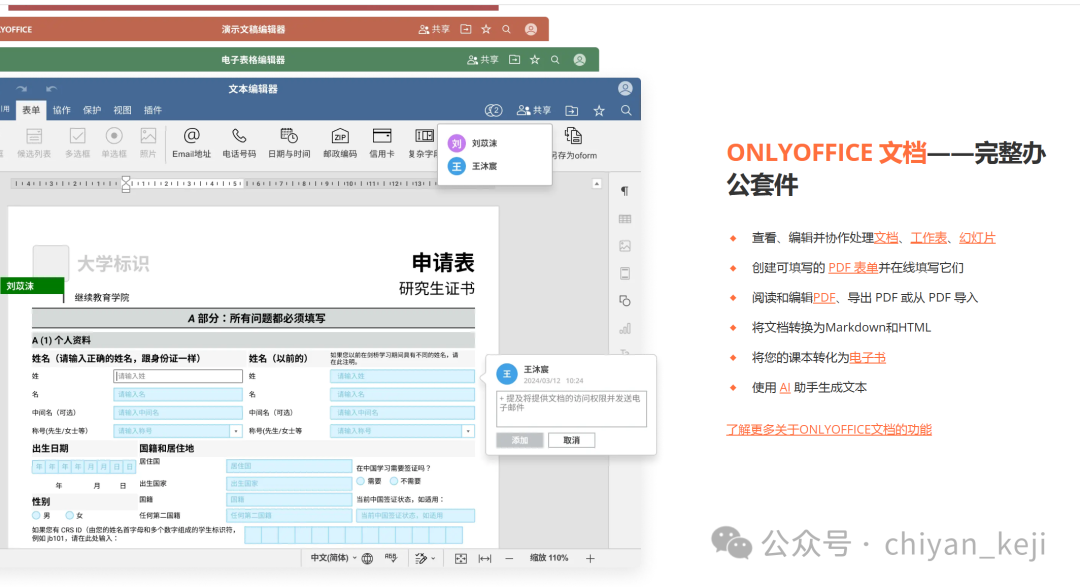Select the 男 radio button
This screenshot has width=1080, height=587.
pyautogui.click(x=36, y=515)
